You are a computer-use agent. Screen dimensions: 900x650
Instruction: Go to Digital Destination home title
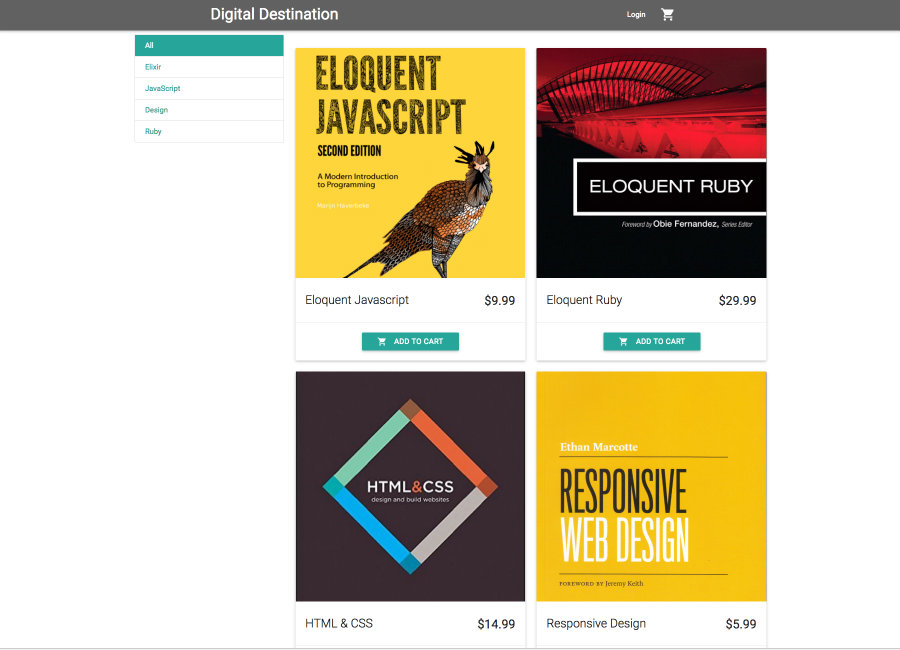274,14
